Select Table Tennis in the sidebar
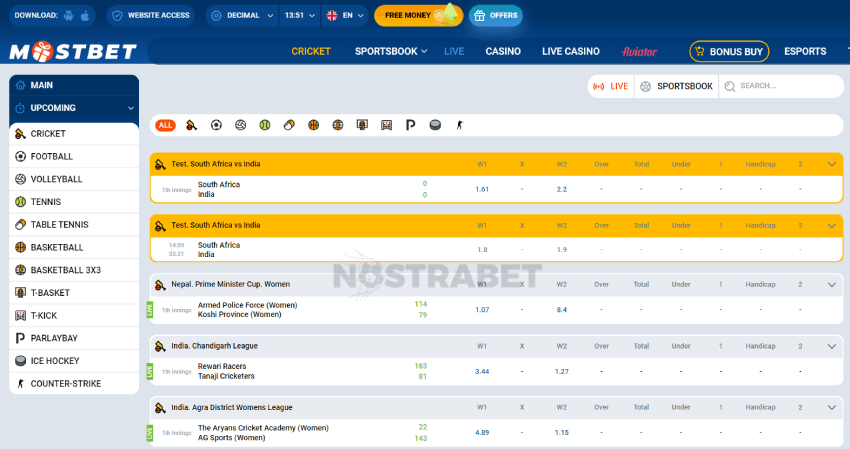The height and width of the screenshot is (449, 850). click(x=74, y=224)
